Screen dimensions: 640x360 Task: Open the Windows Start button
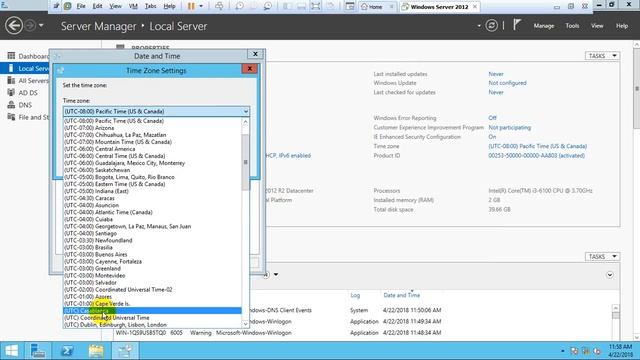pyautogui.click(x=11, y=351)
